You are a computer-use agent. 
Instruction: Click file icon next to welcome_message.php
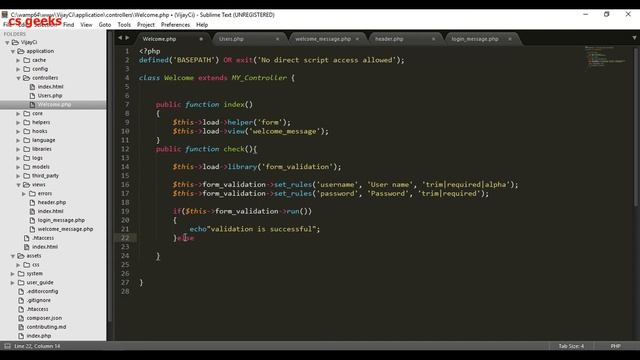pyautogui.click(x=32, y=229)
